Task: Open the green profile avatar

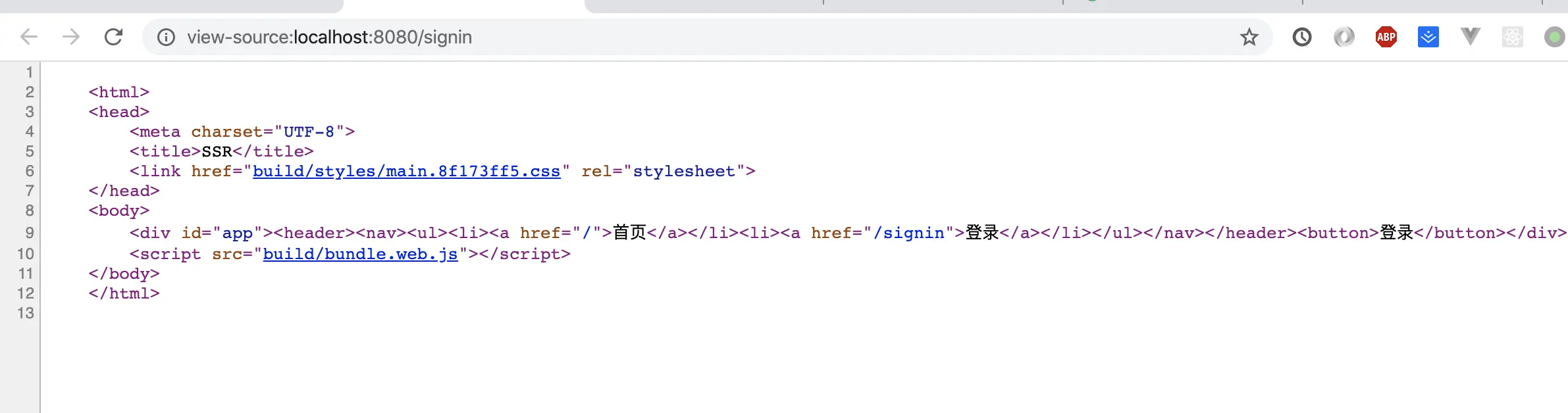Action: (x=1554, y=37)
